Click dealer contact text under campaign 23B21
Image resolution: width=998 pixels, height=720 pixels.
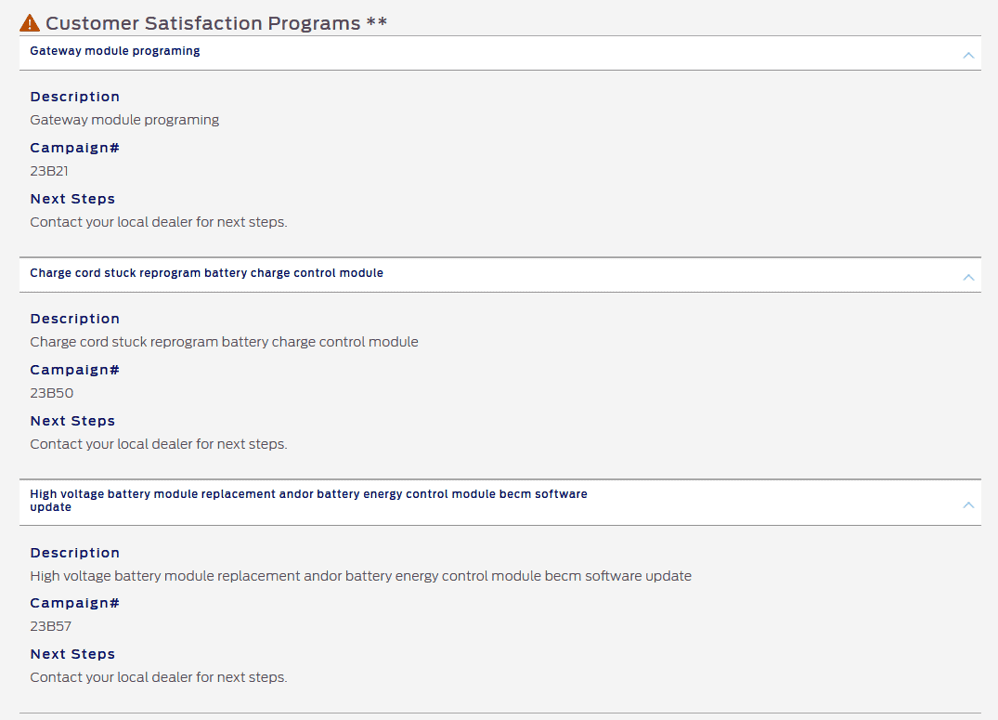pos(158,222)
